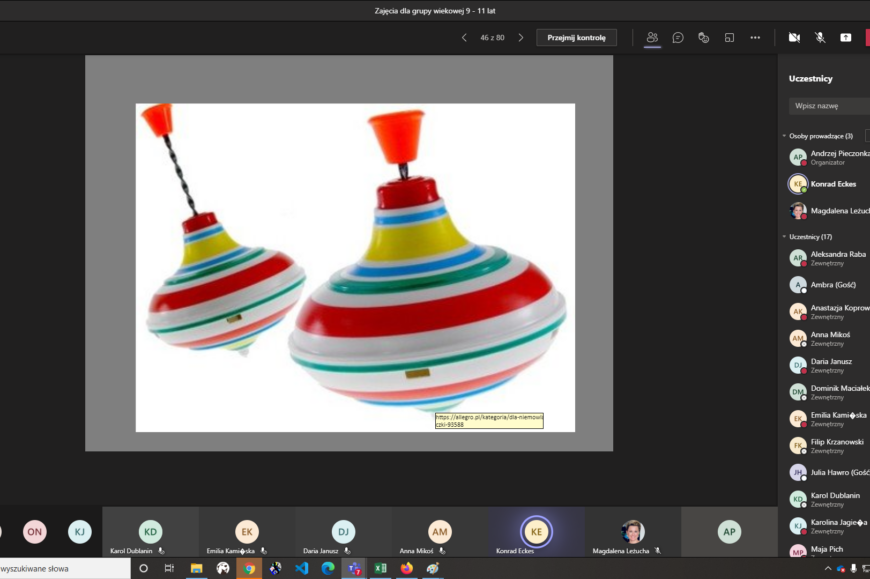Image resolution: width=870 pixels, height=579 pixels.
Task: Hide the participants panel via toolbar icon
Action: (652, 38)
